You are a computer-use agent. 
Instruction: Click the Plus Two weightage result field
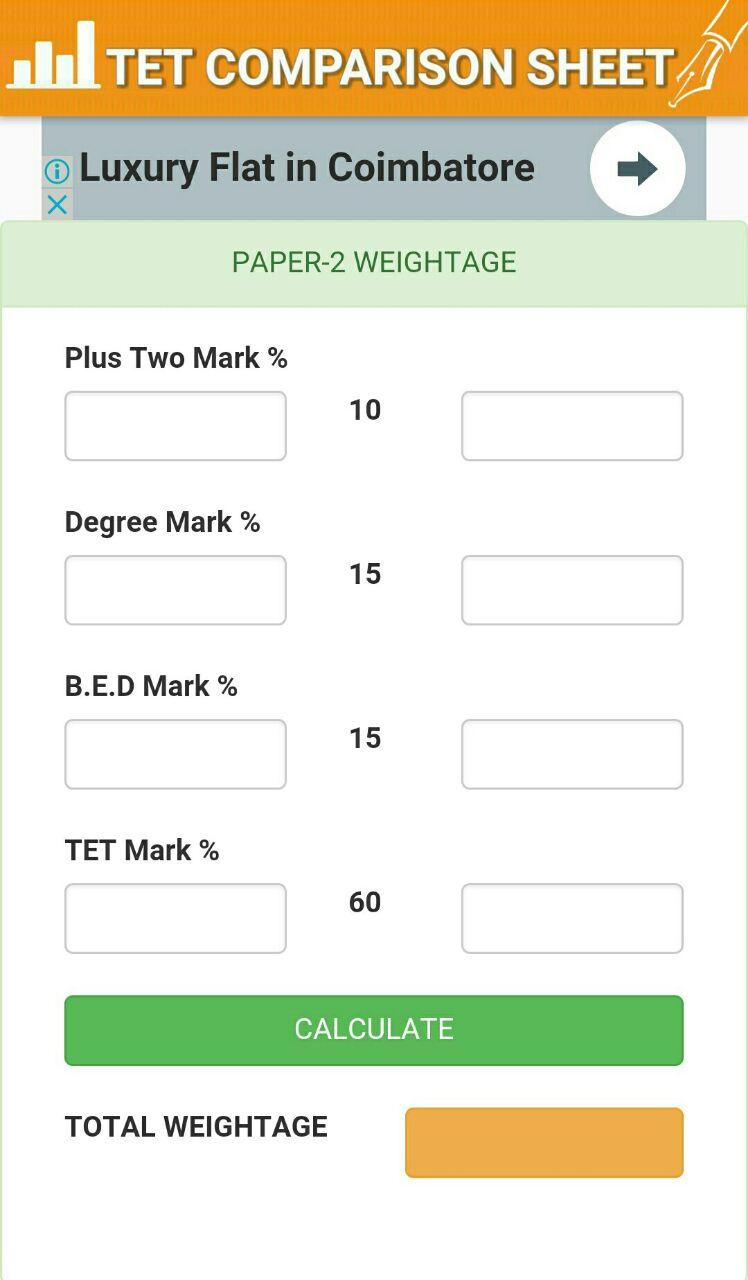(572, 426)
